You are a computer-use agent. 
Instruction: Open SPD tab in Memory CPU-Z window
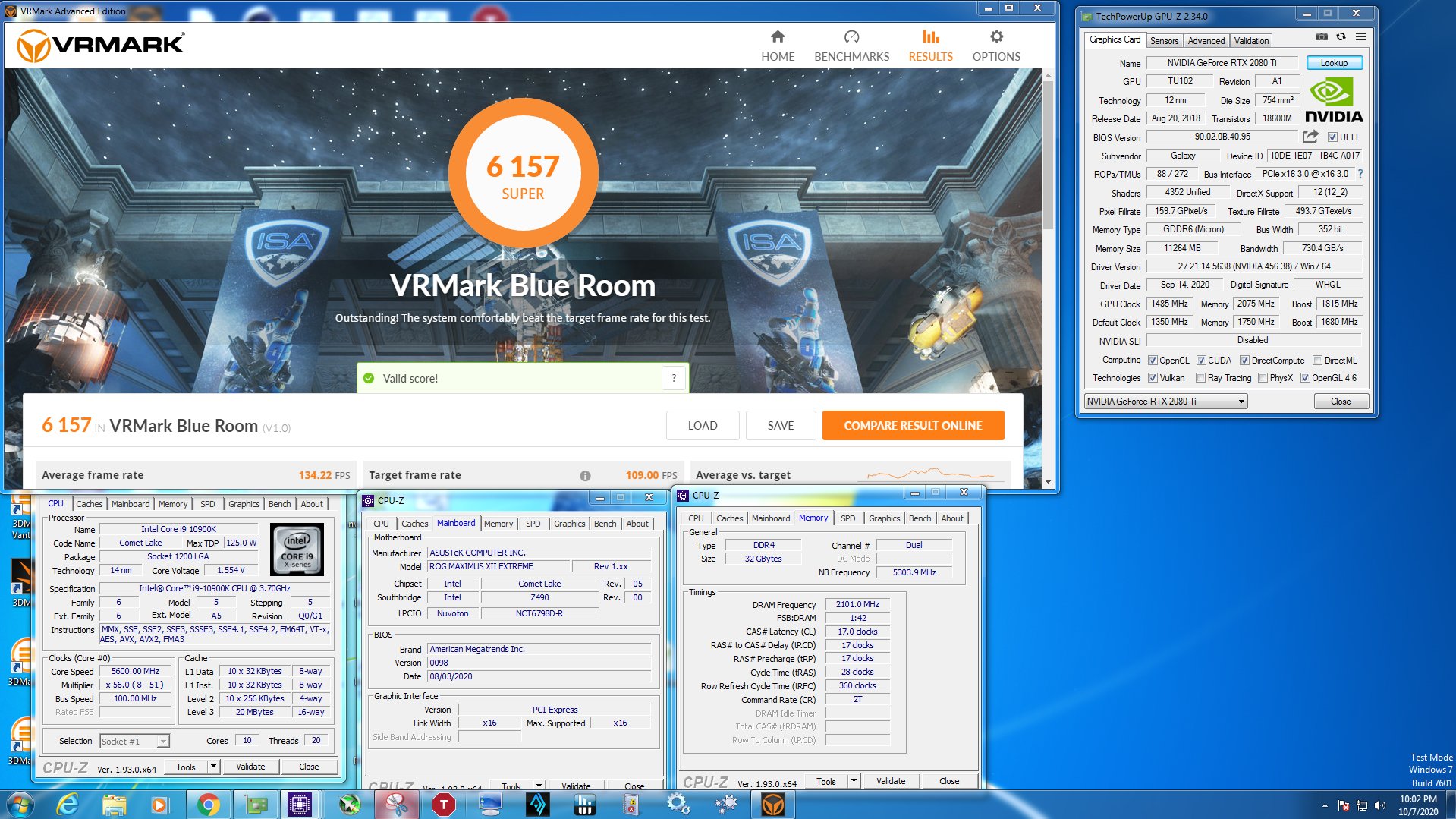click(847, 518)
